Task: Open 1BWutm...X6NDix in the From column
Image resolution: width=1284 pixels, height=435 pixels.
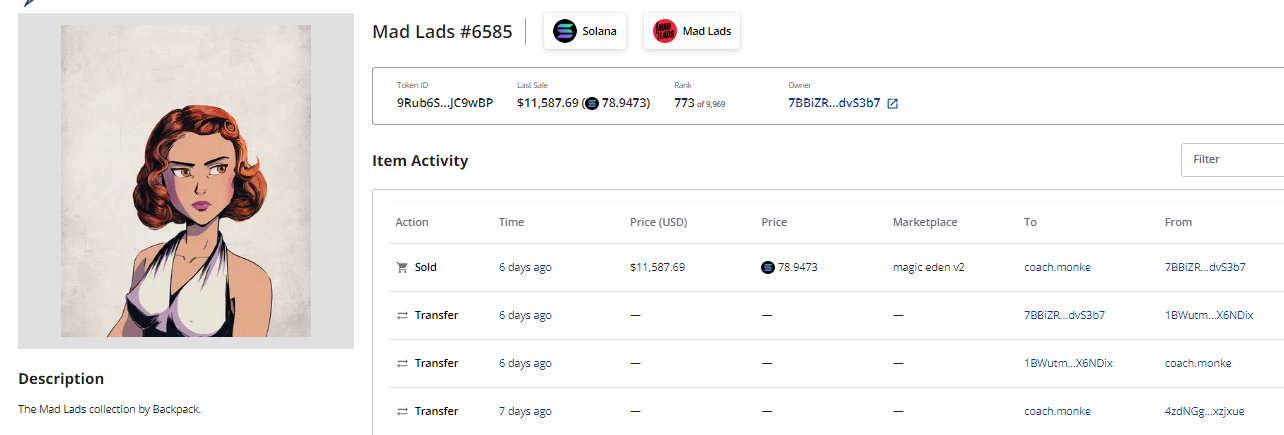Action: click(x=1209, y=315)
